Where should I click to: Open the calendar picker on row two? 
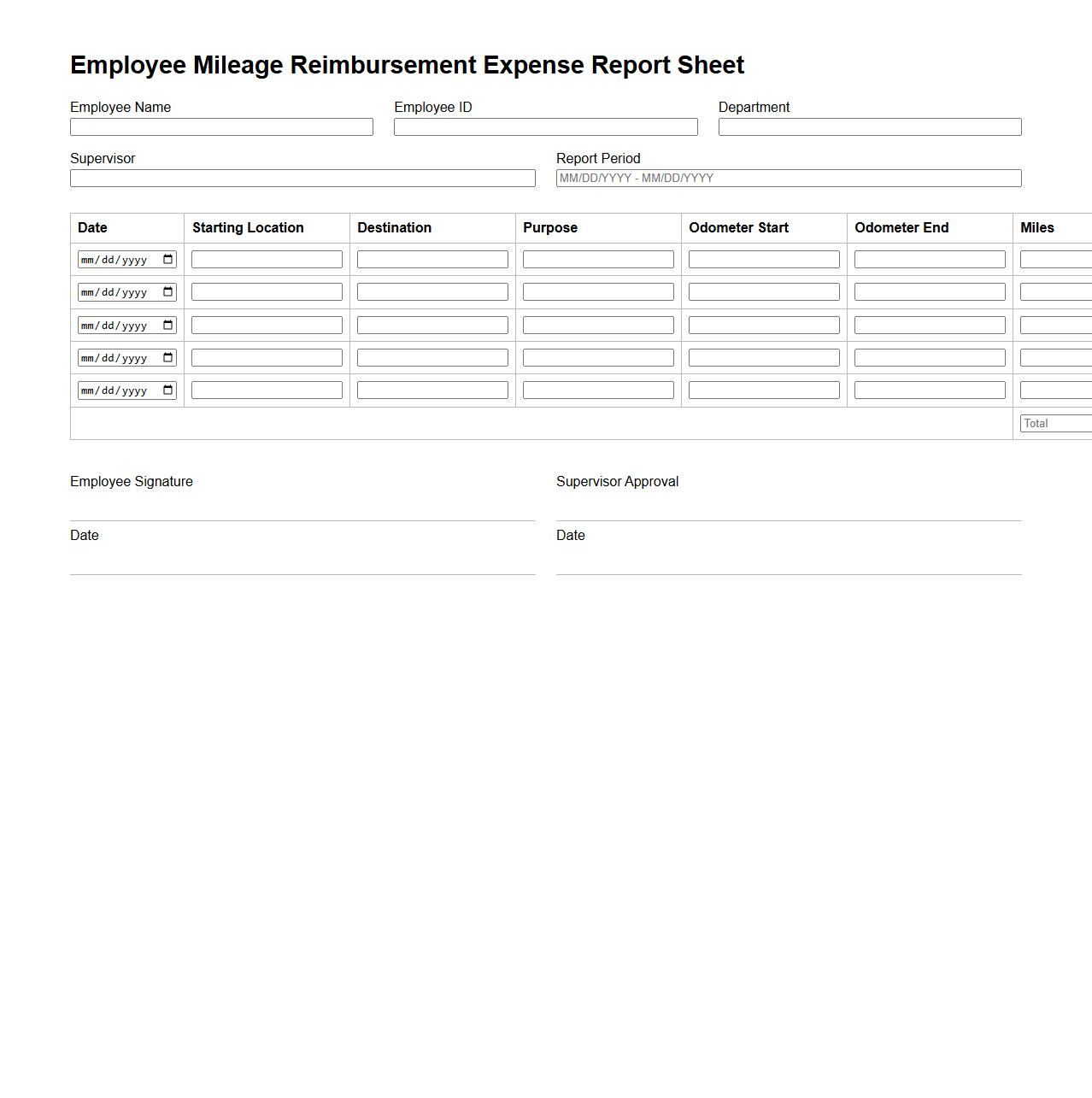pyautogui.click(x=167, y=291)
